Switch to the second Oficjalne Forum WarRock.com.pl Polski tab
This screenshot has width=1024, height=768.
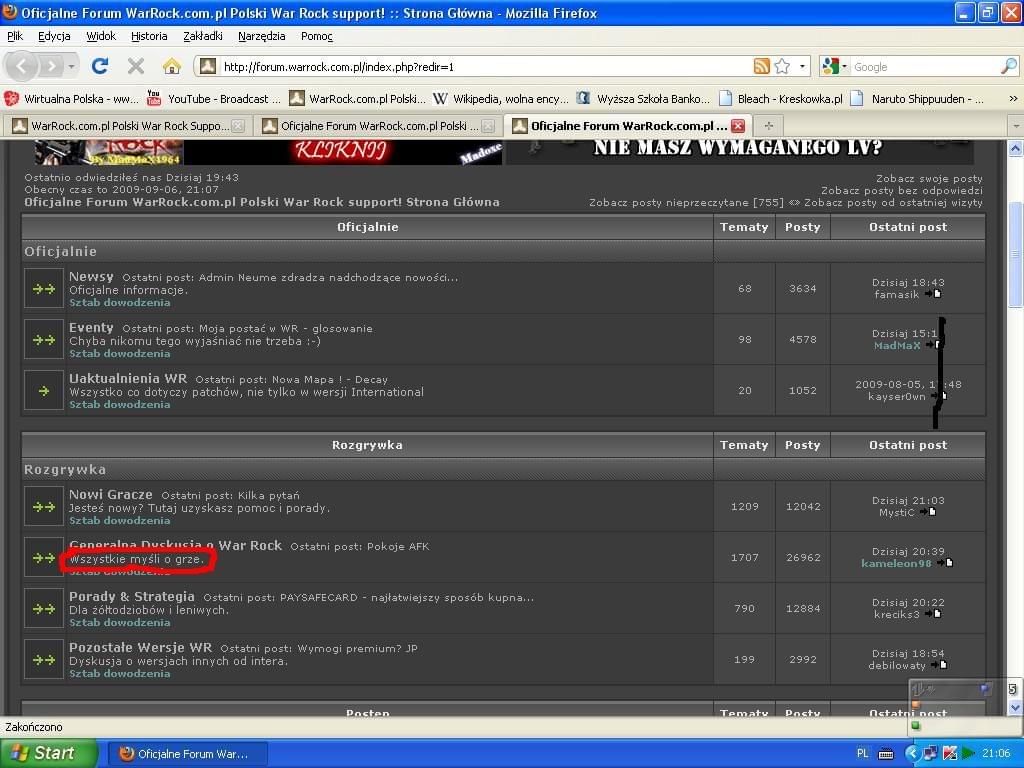pyautogui.click(x=378, y=126)
